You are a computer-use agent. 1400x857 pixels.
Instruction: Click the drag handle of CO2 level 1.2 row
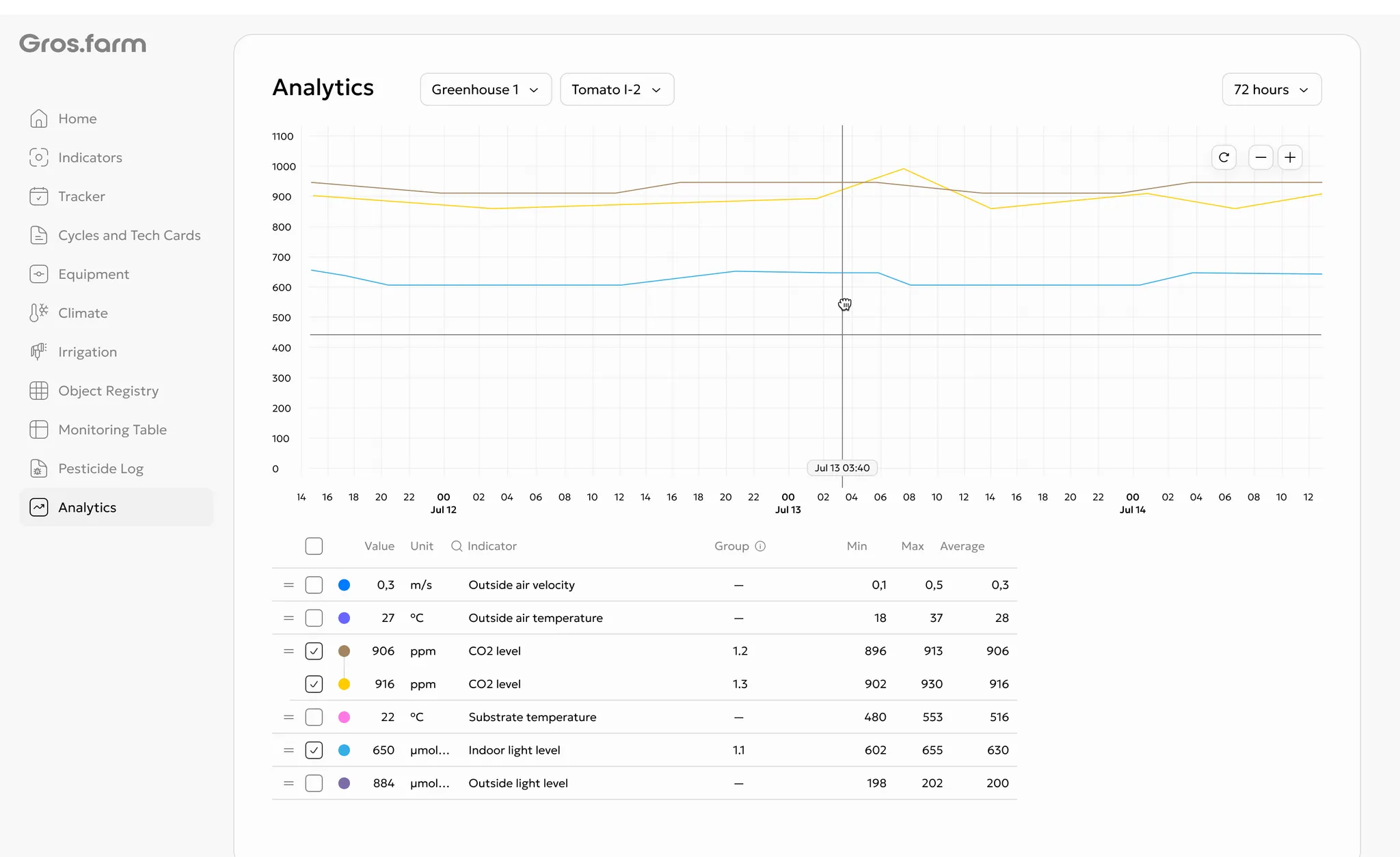click(x=288, y=651)
